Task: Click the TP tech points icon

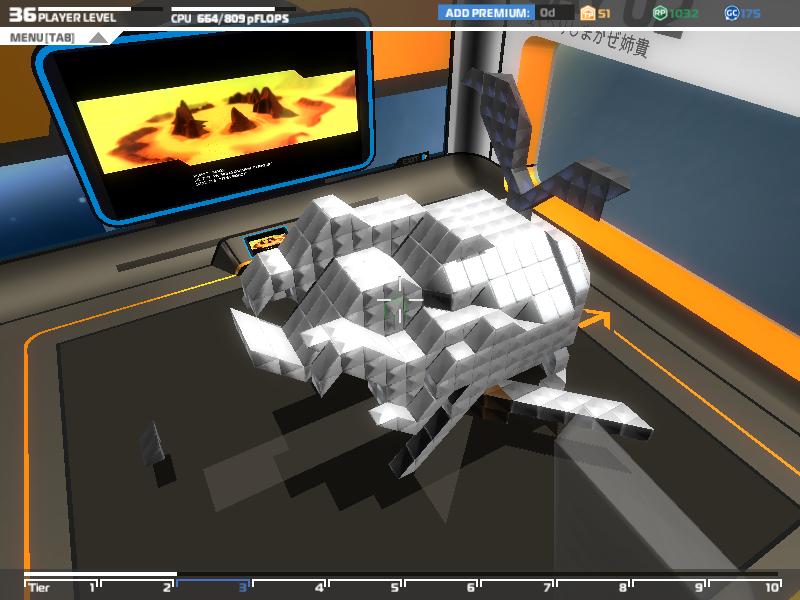Action: coord(588,13)
